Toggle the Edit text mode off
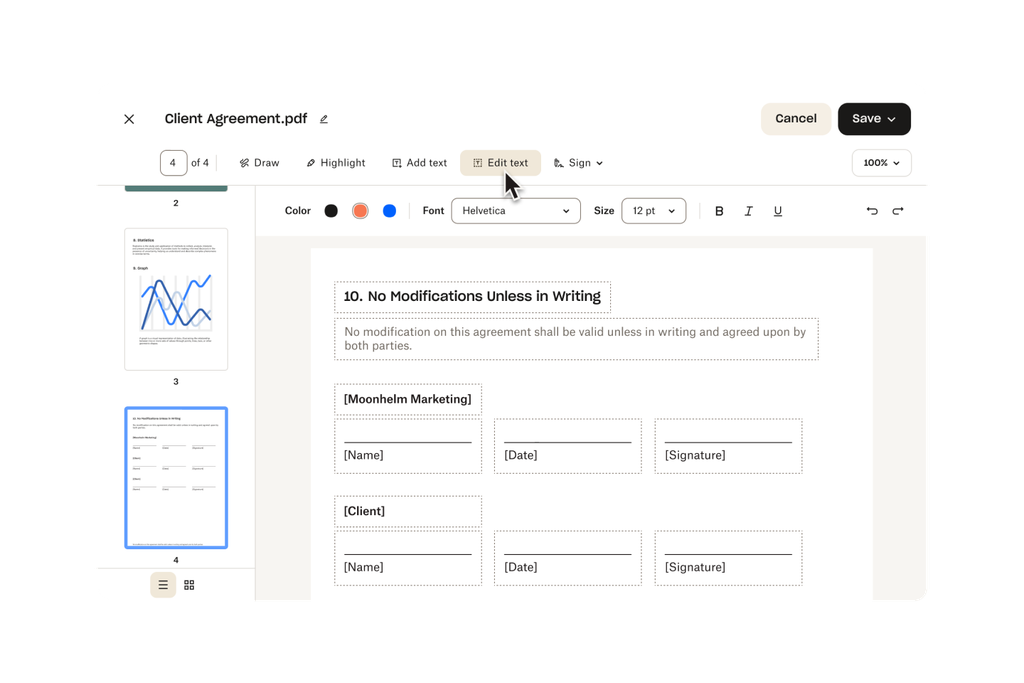1024x683 pixels. click(x=500, y=162)
